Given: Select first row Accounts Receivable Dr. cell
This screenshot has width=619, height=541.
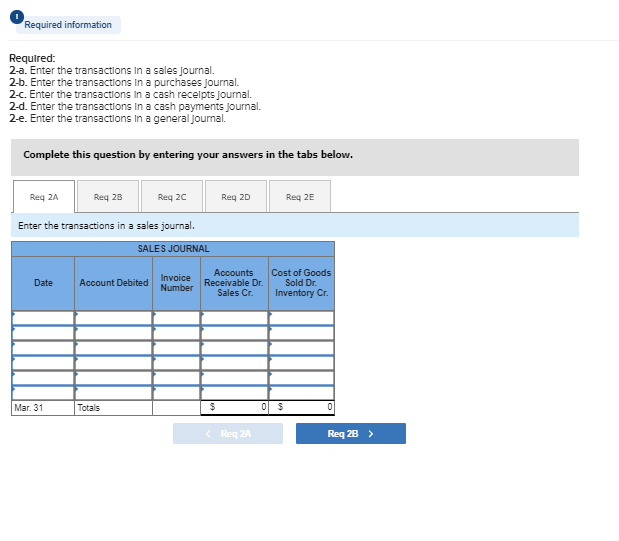Looking at the screenshot, I should (234, 318).
